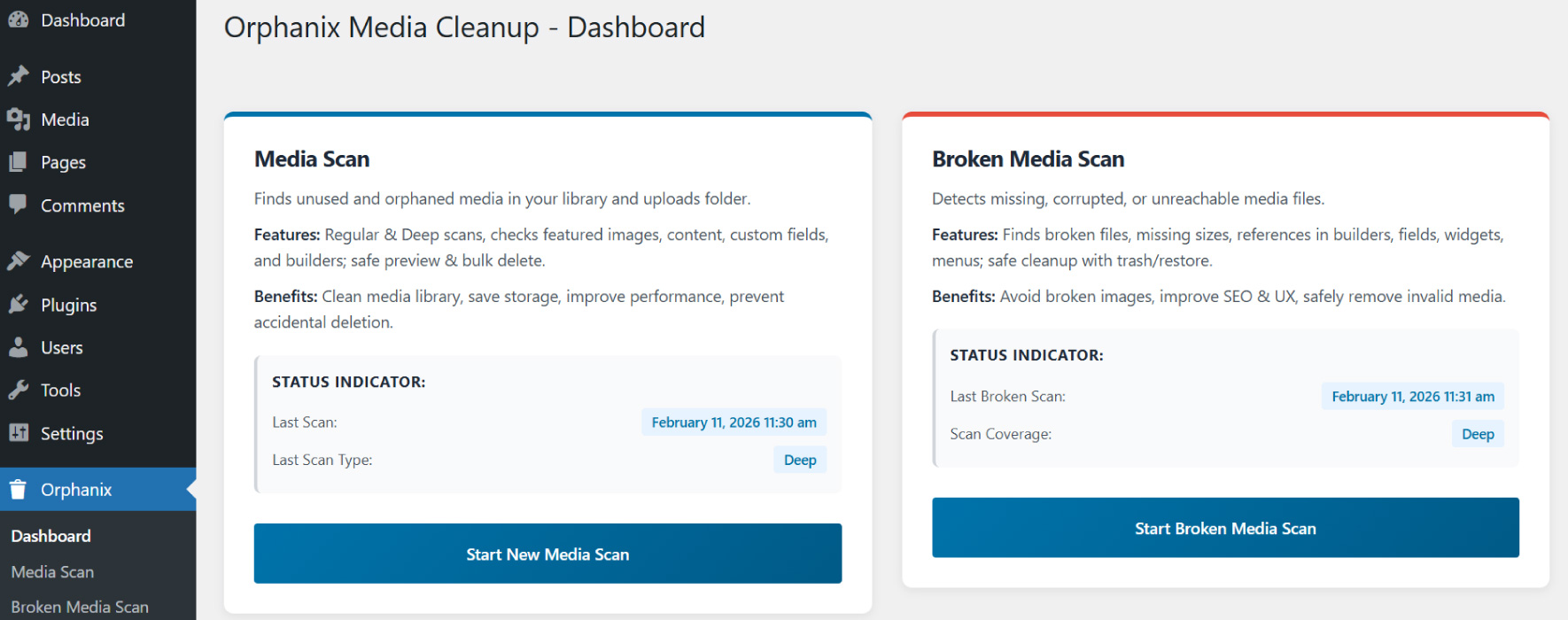
Task: Click the Last Scan date February 11, 2026 11:30 am
Action: coord(734,422)
